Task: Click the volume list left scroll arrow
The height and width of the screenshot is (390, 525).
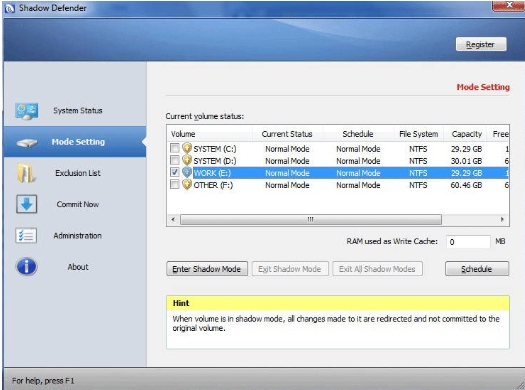Action: (173, 220)
